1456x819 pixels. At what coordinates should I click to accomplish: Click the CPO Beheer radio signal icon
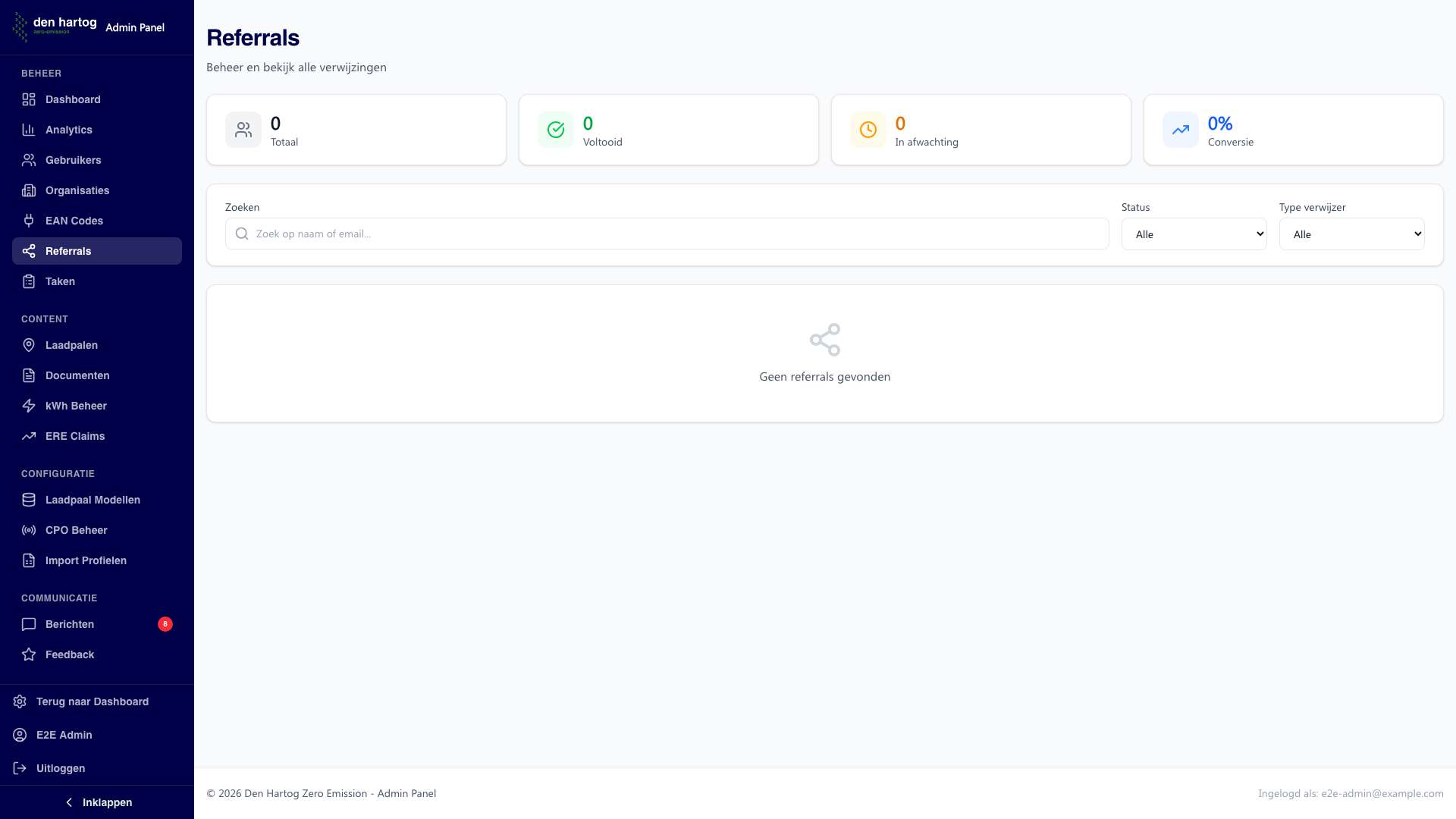click(x=29, y=530)
